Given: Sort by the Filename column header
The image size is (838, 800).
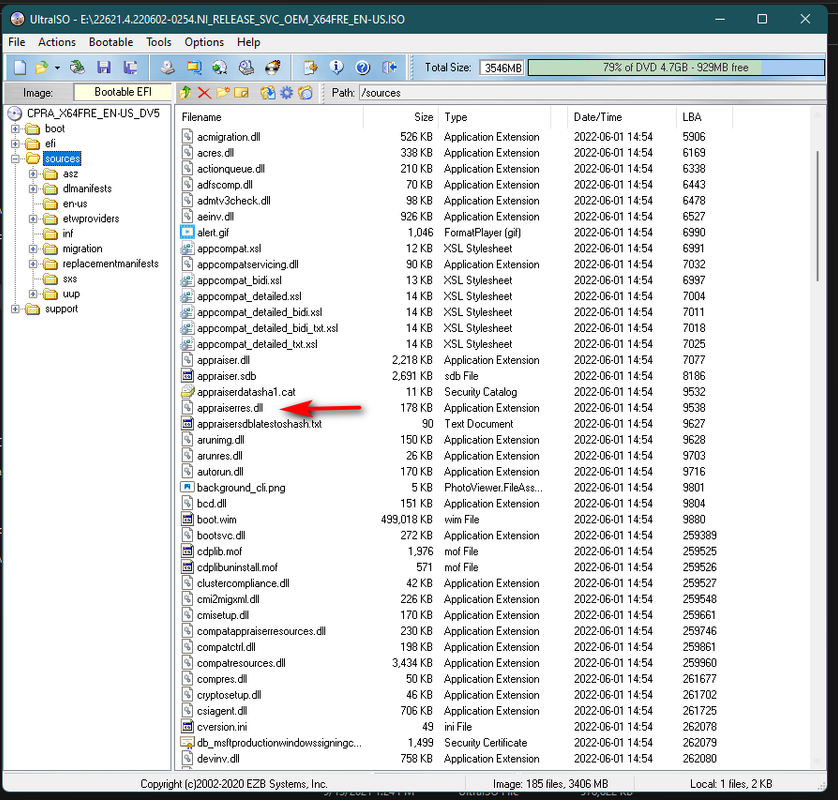Looking at the screenshot, I should point(270,117).
